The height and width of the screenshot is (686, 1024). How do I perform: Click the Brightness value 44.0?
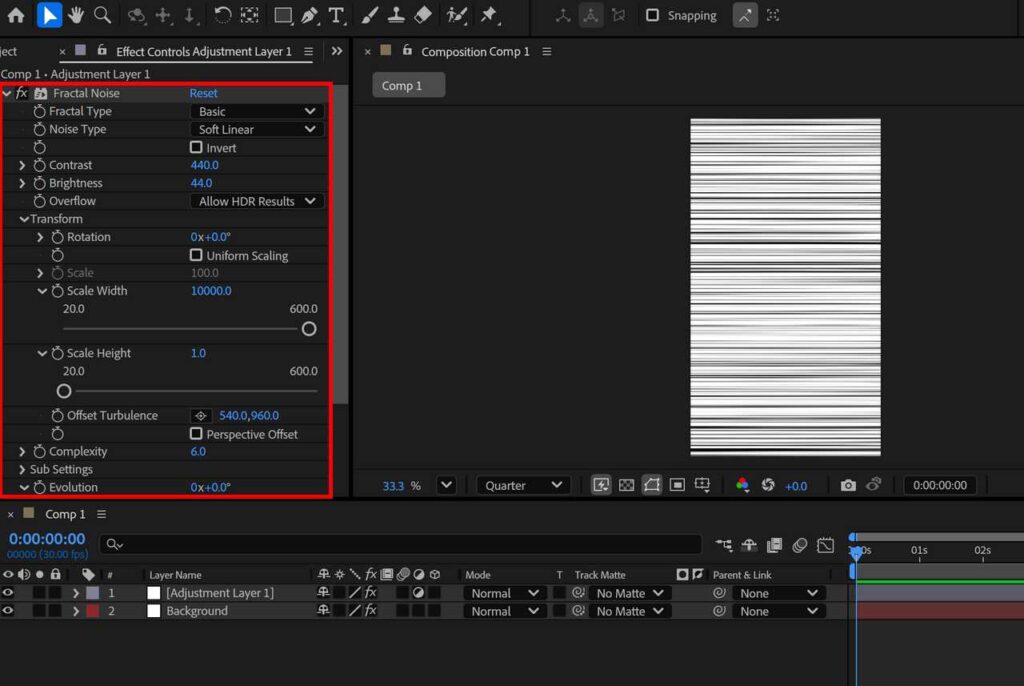coord(201,183)
